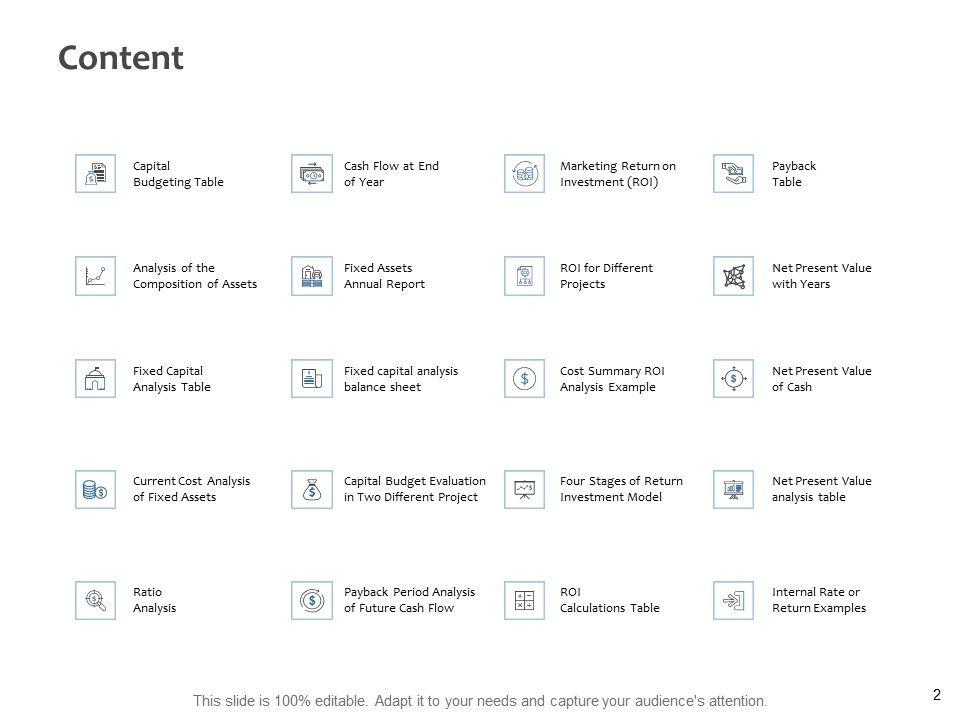Open Current Cost Analysis of Fixed Assets
Image resolution: width=960 pixels, height=720 pixels.
click(x=191, y=489)
